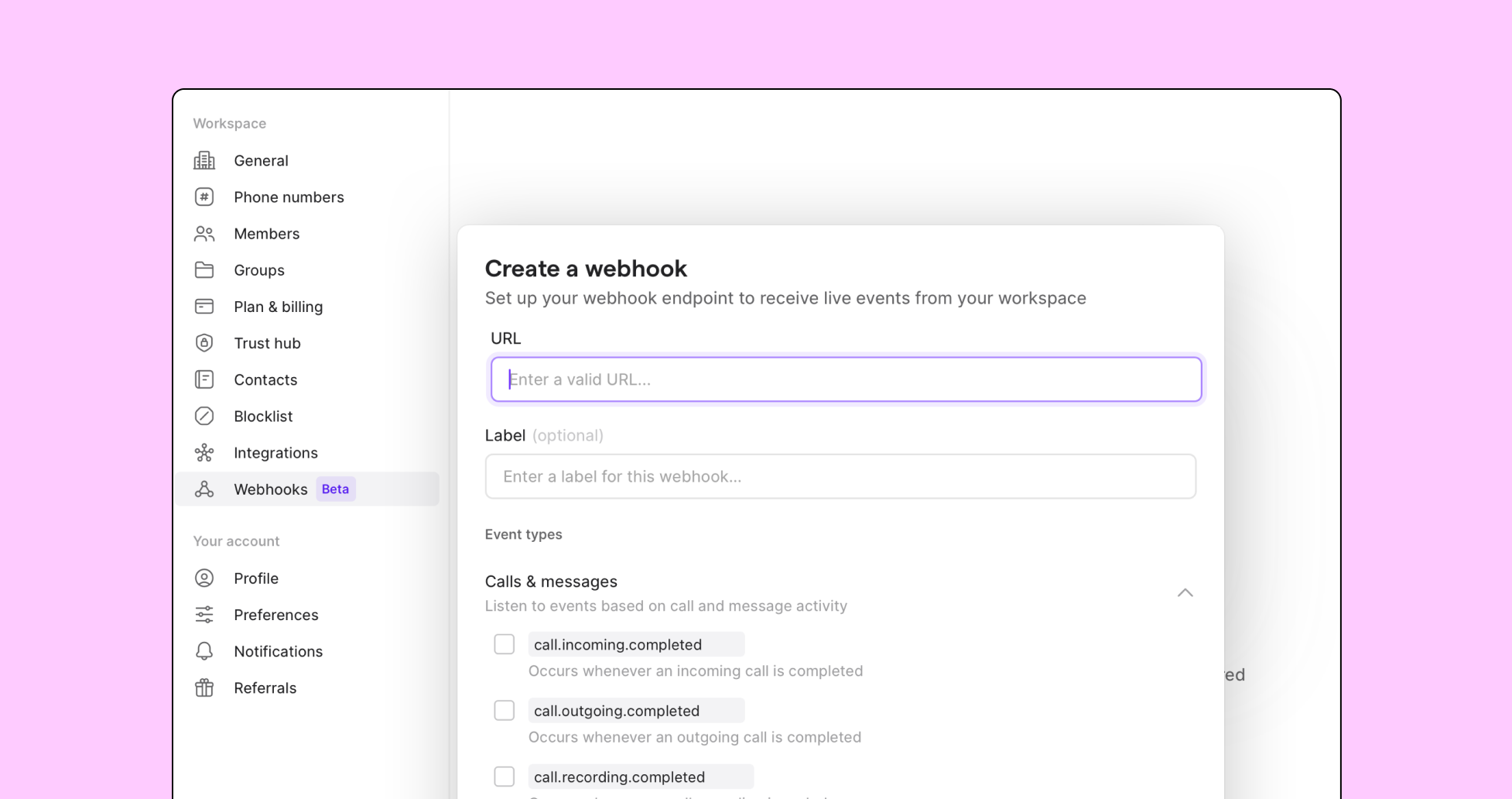This screenshot has height=799, width=1512.
Task: Open the Notifications bell icon
Action: [204, 651]
